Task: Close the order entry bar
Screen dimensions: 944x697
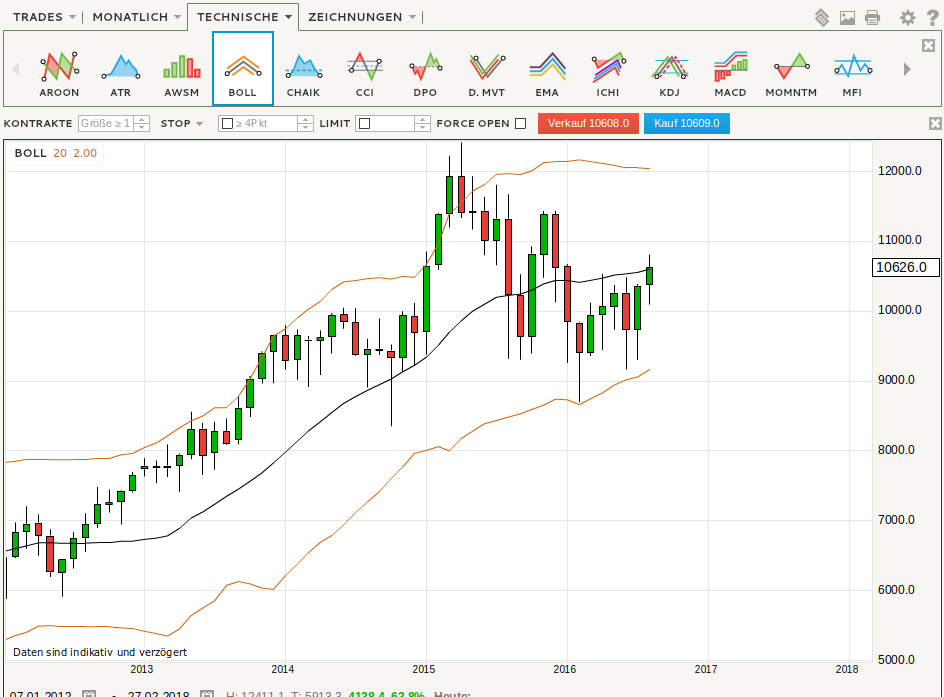Action: click(935, 123)
